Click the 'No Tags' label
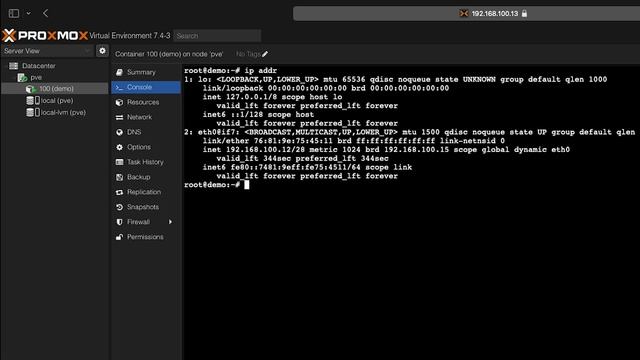The height and width of the screenshot is (360, 640). pos(248,54)
